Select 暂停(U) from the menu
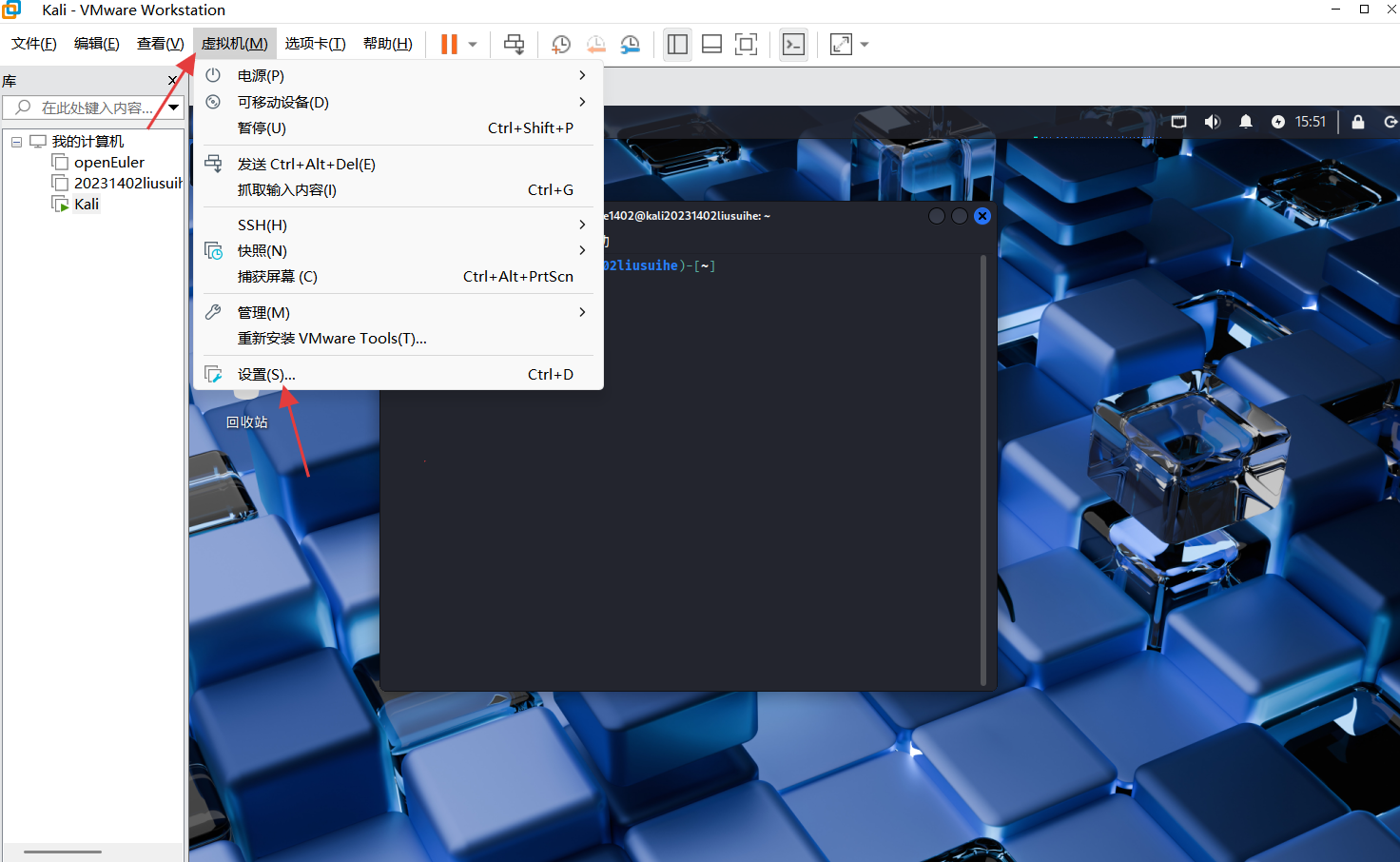This screenshot has width=1400, height=862. (x=399, y=127)
